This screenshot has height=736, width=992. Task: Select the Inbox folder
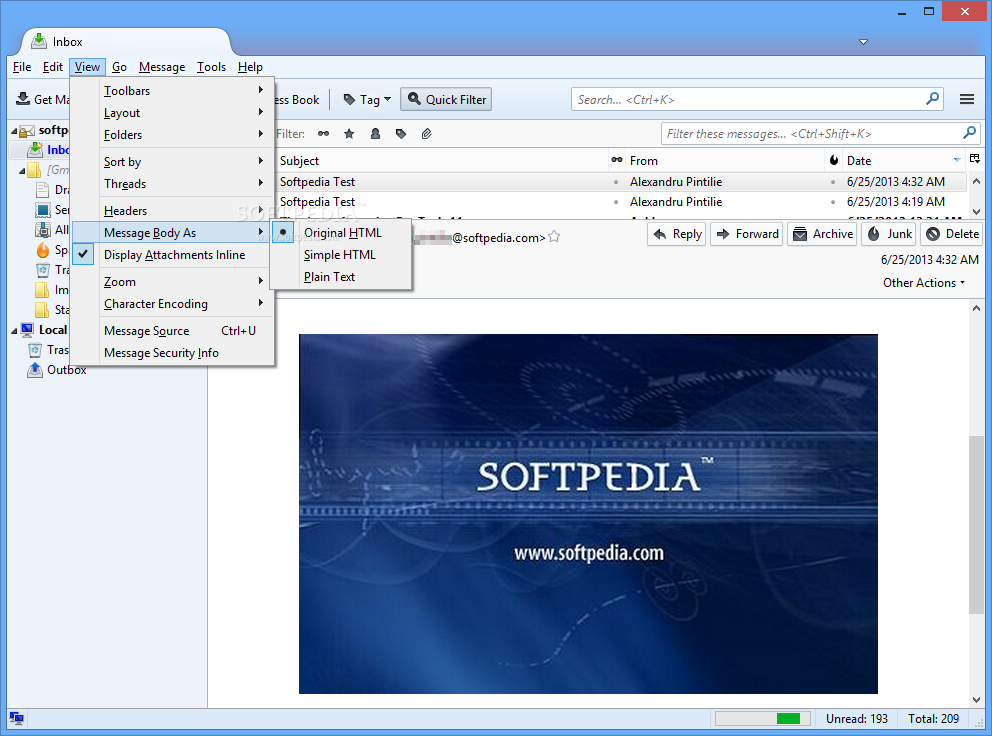[49, 150]
